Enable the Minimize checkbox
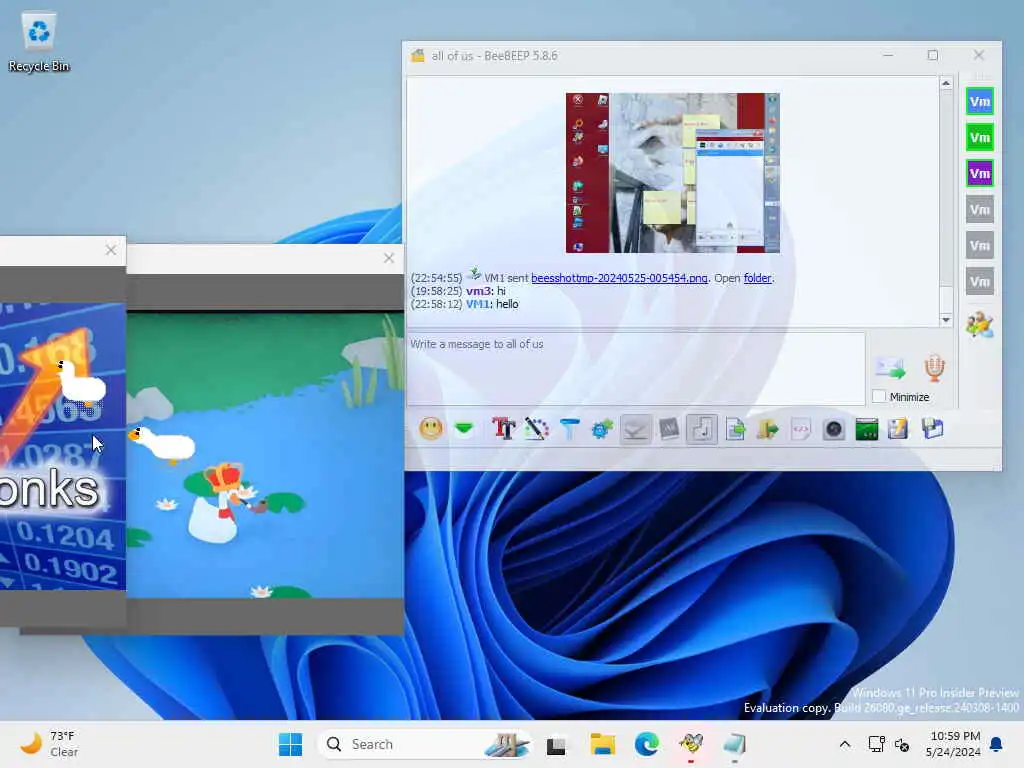The image size is (1024, 768). click(x=879, y=396)
